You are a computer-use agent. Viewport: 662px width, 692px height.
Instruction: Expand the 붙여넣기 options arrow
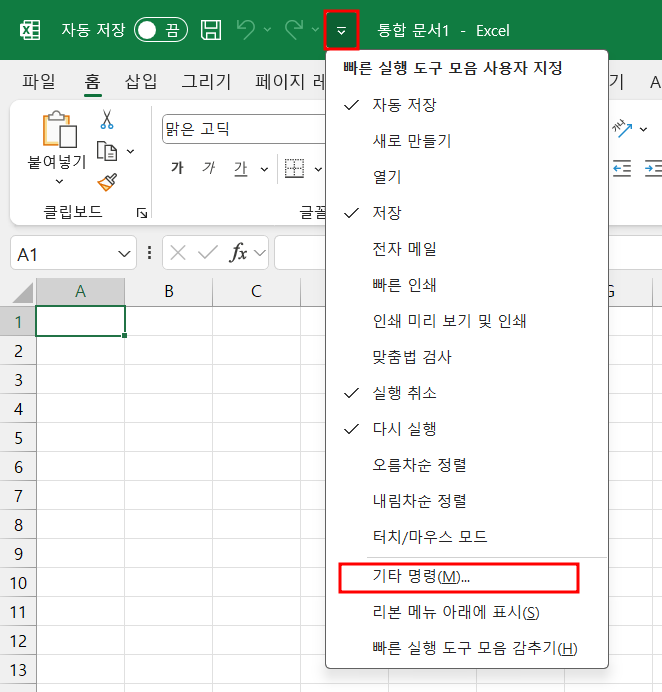(59, 181)
